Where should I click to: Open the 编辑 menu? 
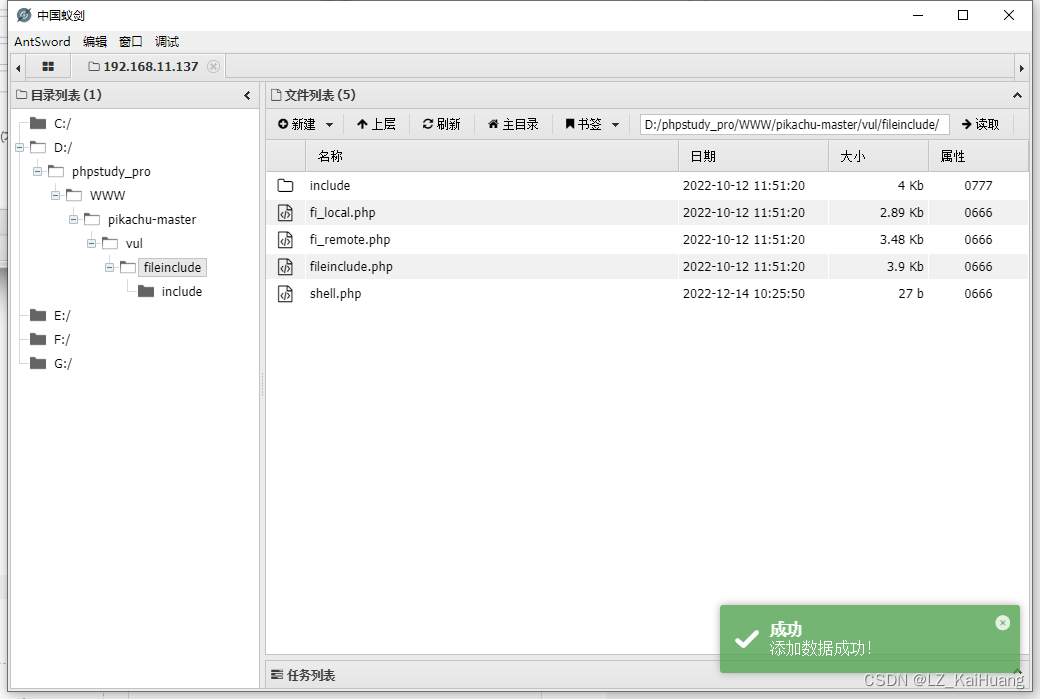[x=95, y=42]
